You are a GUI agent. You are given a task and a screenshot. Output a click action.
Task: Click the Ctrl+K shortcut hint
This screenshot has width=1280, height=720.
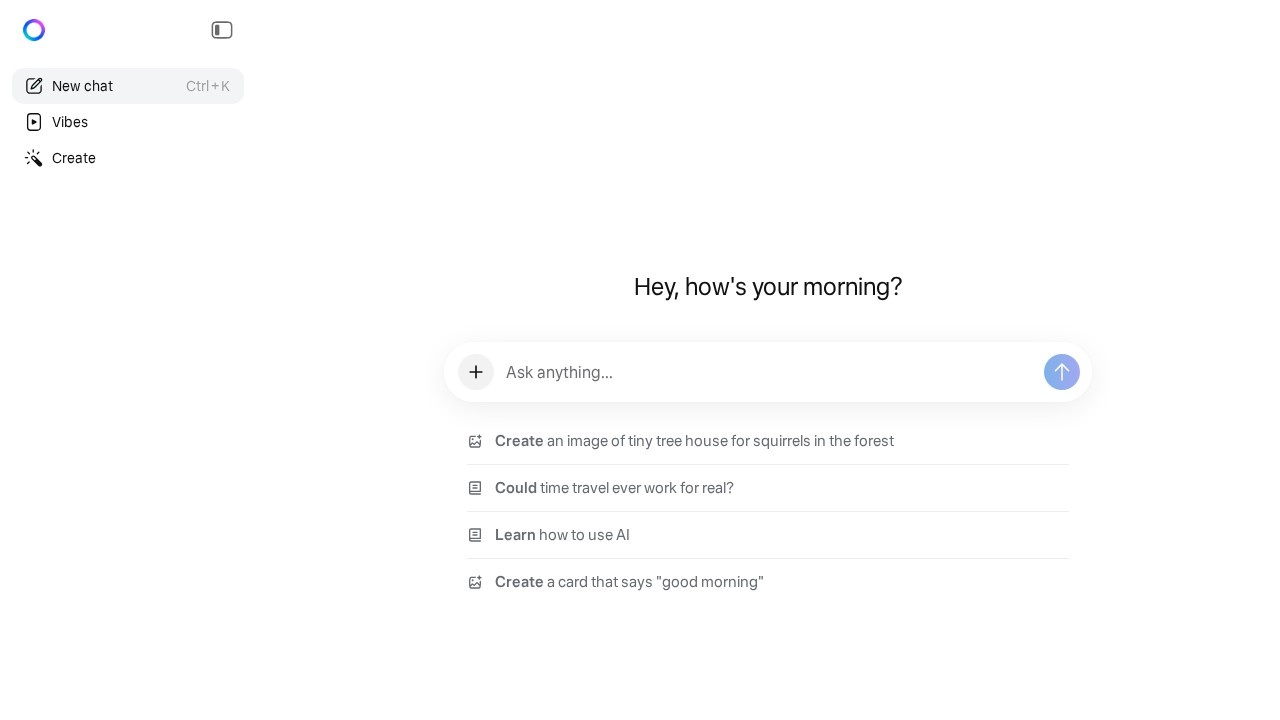tap(208, 86)
